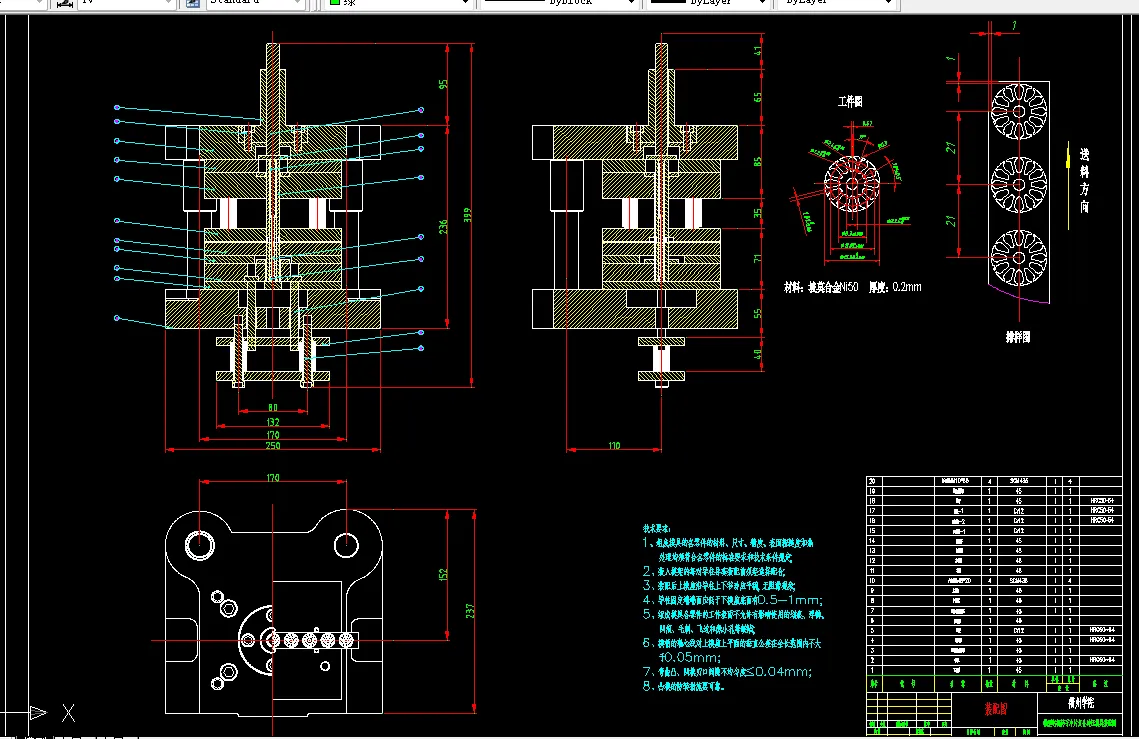Select the 41 dimension on side view
Screen dimensions: 1139x739
coord(758,51)
